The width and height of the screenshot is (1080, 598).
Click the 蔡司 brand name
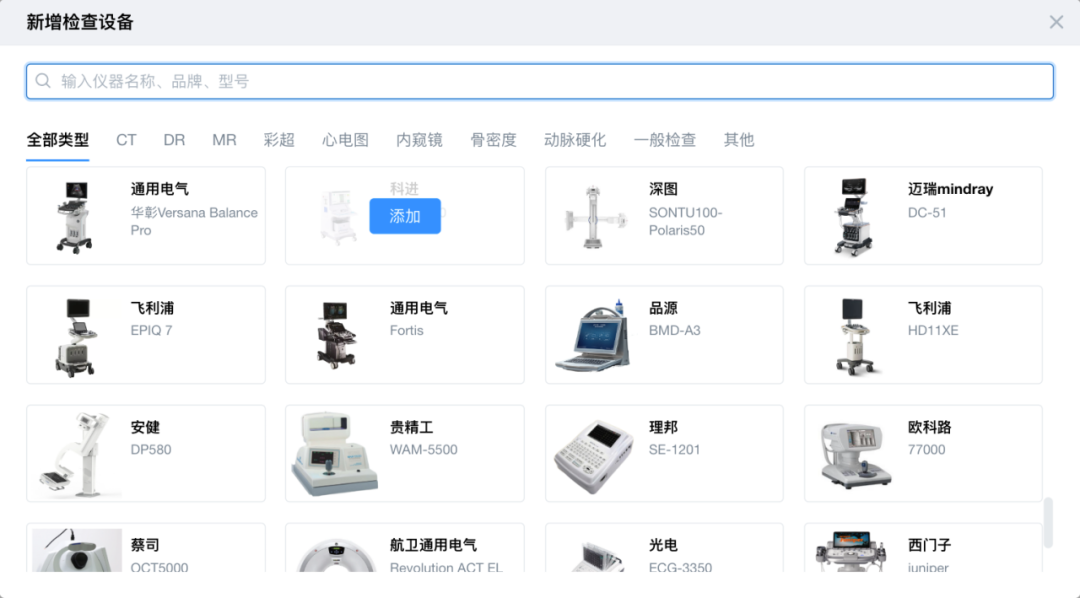pyautogui.click(x=145, y=545)
